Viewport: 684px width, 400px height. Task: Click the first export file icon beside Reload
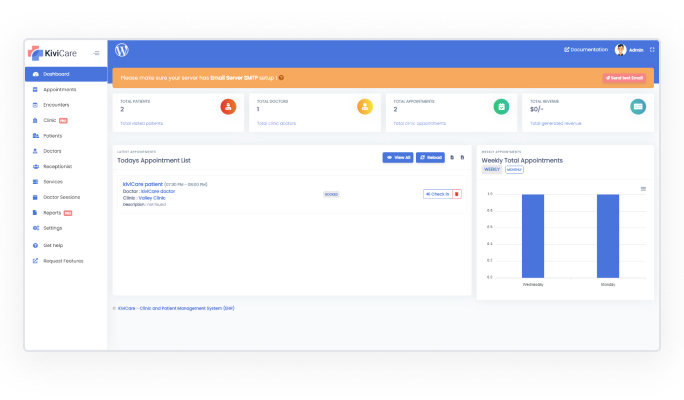click(x=452, y=157)
